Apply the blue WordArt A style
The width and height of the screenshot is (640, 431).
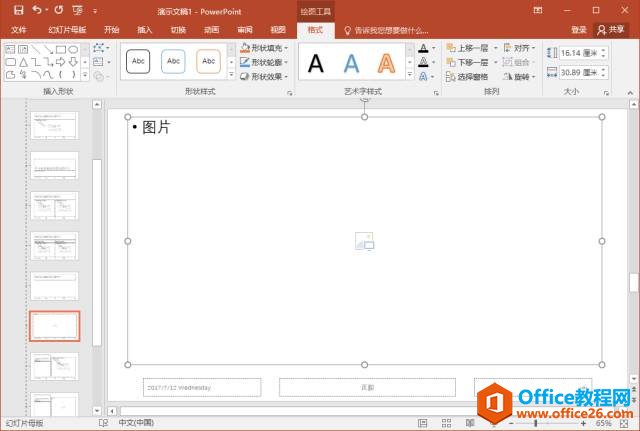click(351, 63)
